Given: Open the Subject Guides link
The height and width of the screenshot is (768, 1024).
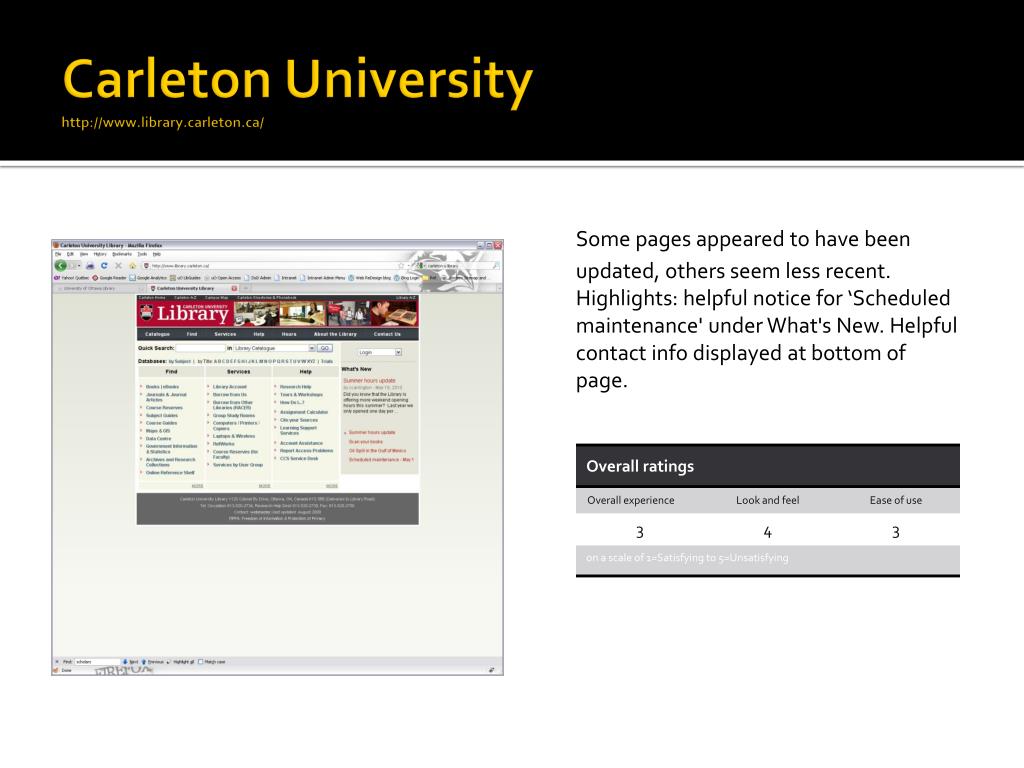Looking at the screenshot, I should [161, 415].
